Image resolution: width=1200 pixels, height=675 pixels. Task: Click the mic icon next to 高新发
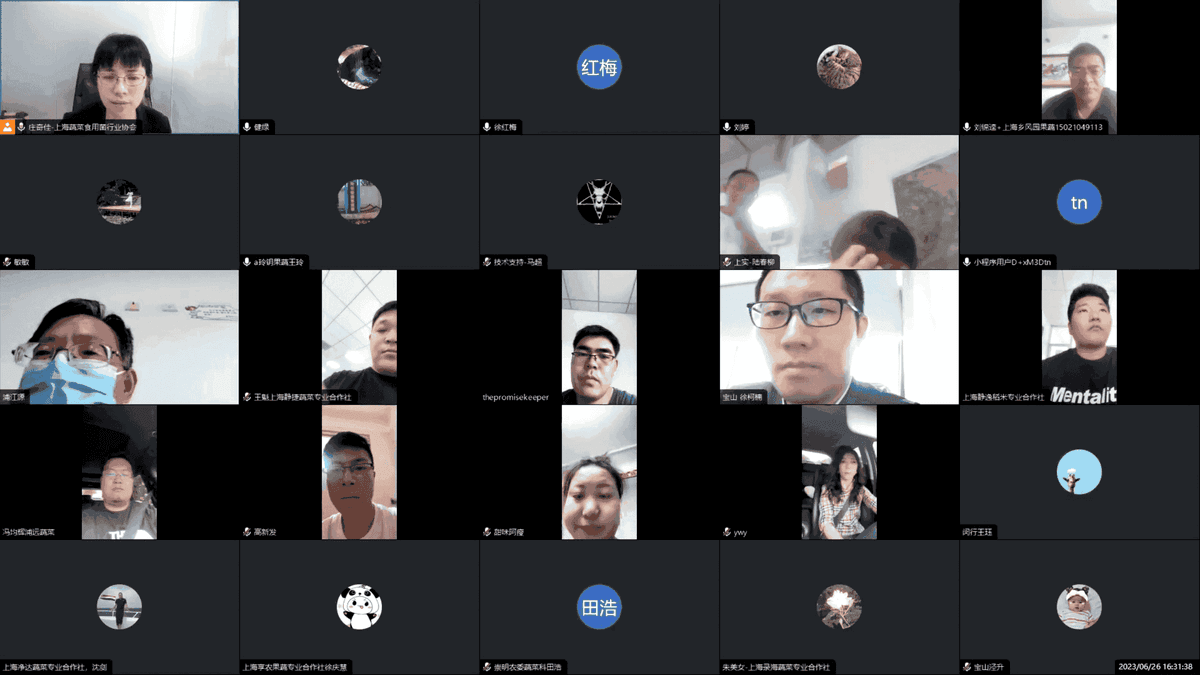247,532
